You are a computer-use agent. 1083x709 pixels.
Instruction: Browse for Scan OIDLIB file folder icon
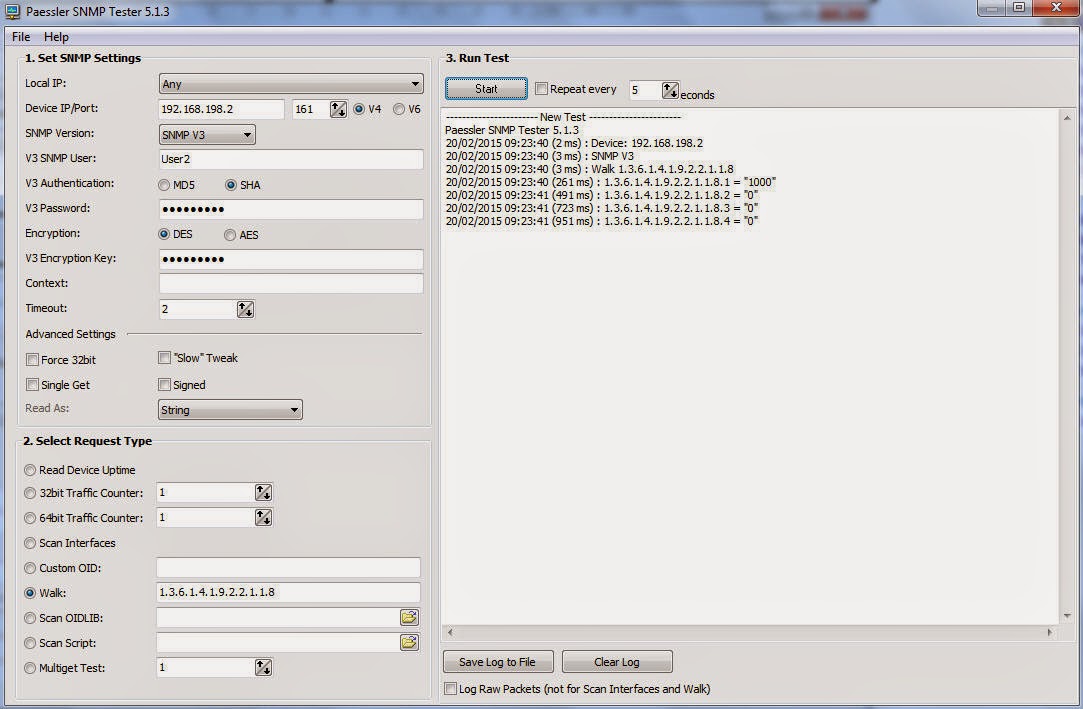coord(409,617)
